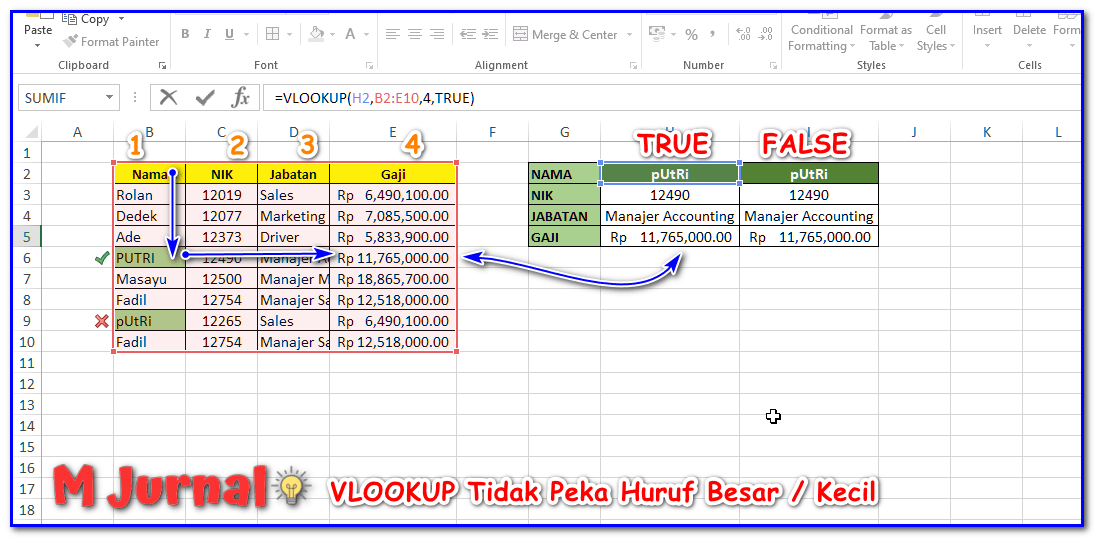The image size is (1095, 538).
Task: Open Conditional Formatting menu
Action: pos(821,36)
